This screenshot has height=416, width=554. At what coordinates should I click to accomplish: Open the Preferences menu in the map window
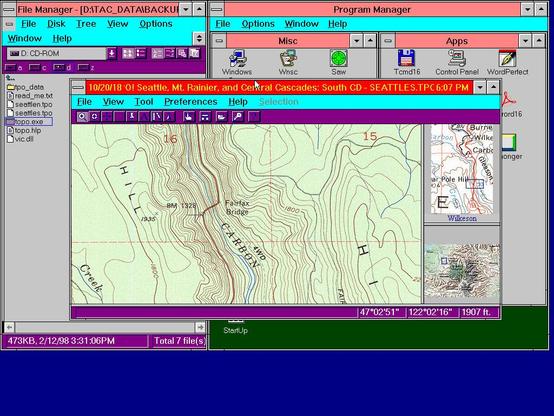(x=190, y=102)
